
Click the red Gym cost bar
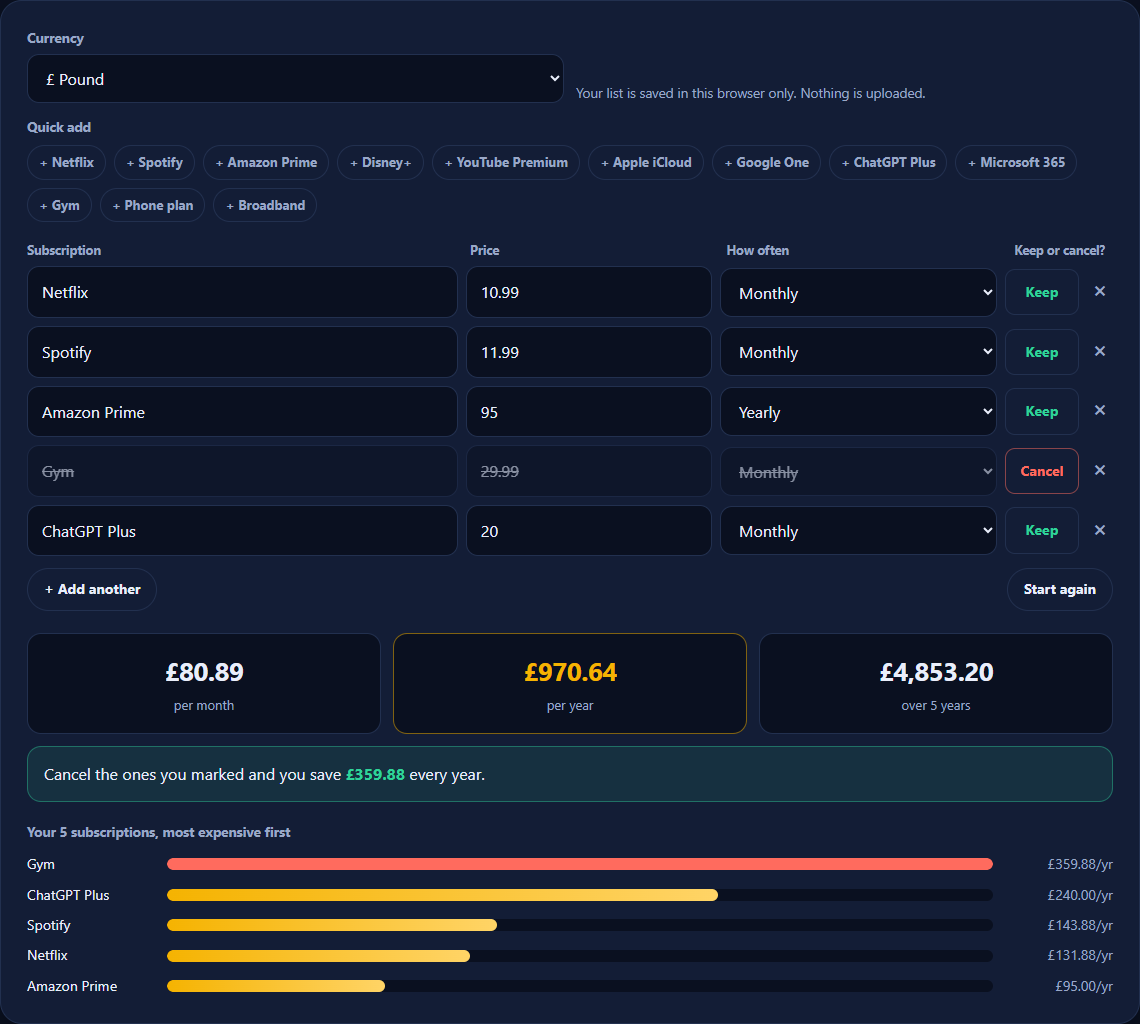[x=579, y=864]
